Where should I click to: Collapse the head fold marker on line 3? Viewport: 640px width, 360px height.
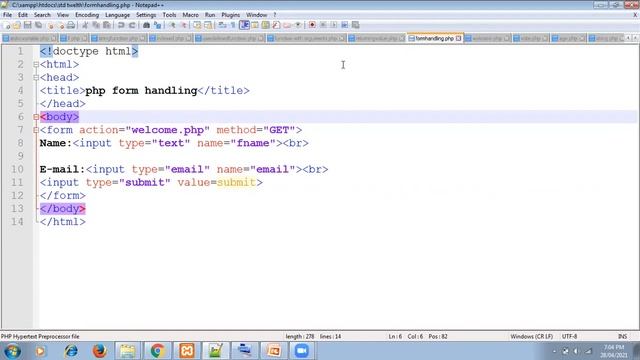36,78
